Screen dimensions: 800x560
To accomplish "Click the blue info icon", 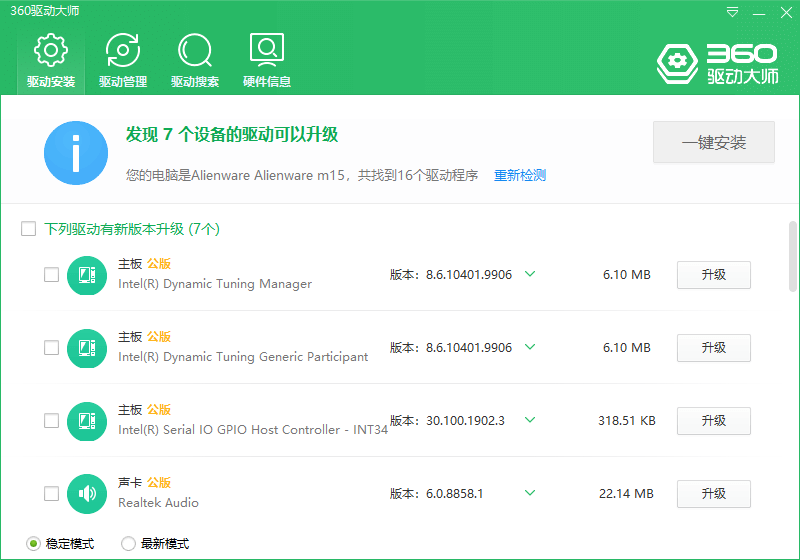I will click(x=76, y=153).
